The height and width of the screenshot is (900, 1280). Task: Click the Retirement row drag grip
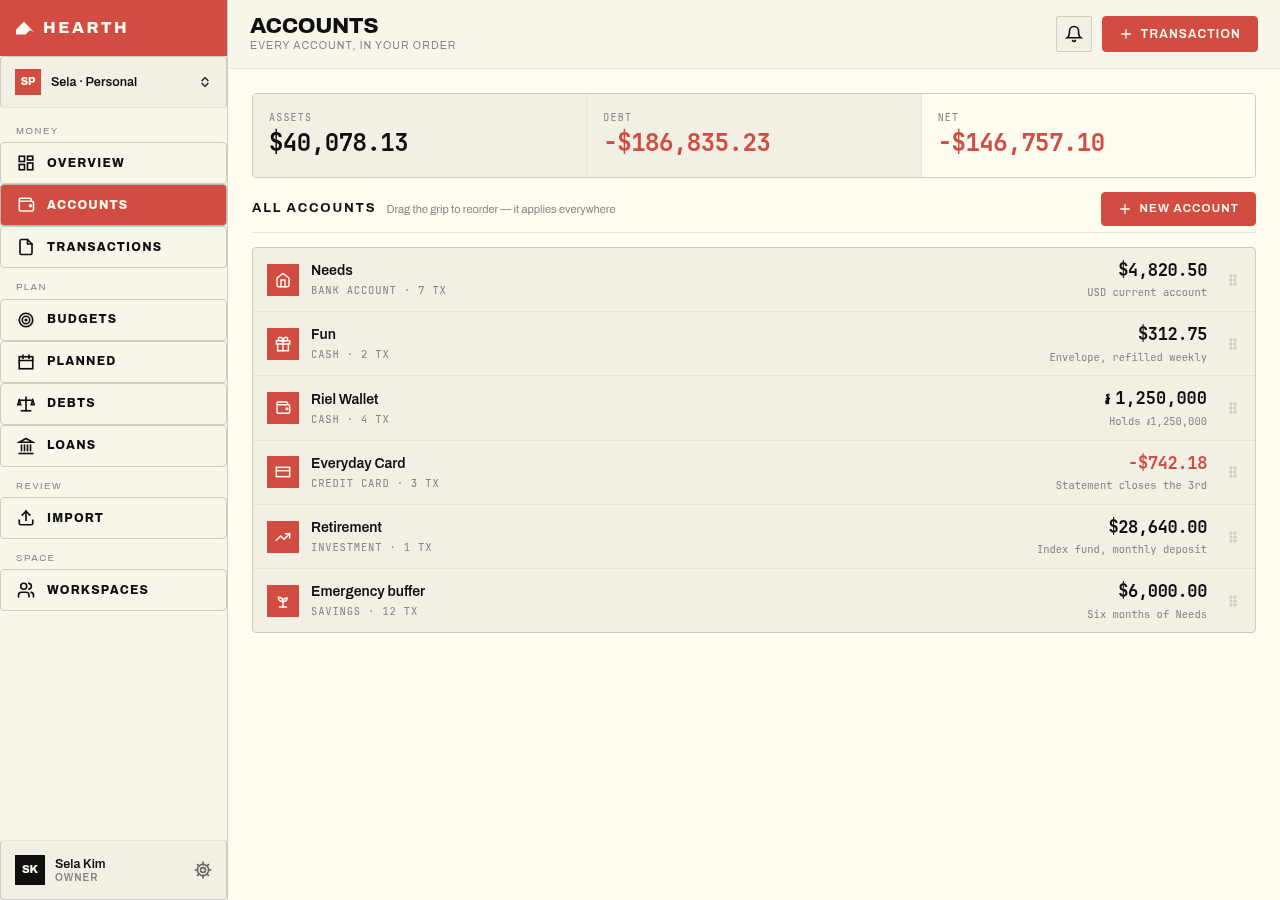click(1233, 537)
